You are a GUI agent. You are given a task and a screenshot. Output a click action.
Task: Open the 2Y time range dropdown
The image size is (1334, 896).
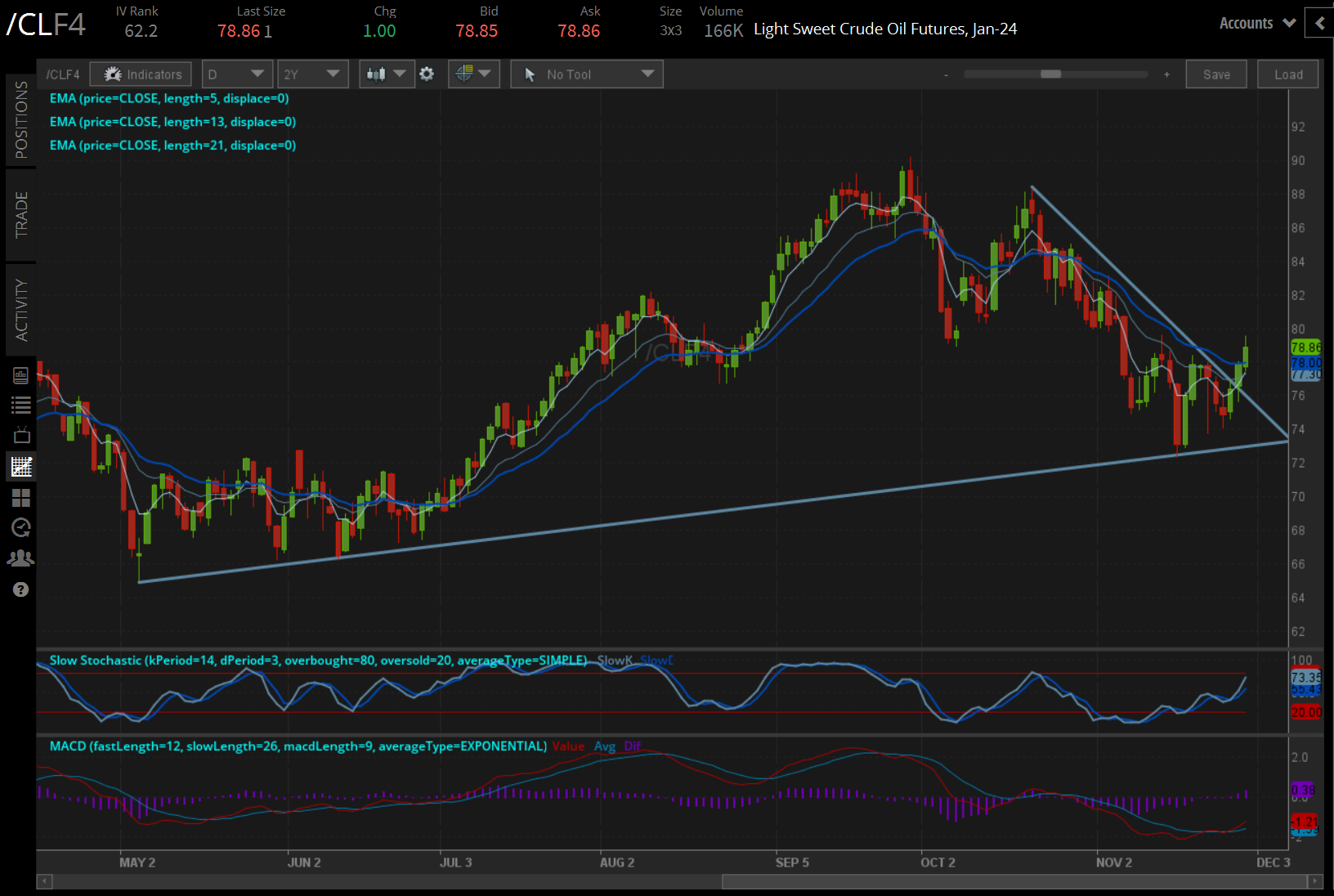(x=312, y=74)
